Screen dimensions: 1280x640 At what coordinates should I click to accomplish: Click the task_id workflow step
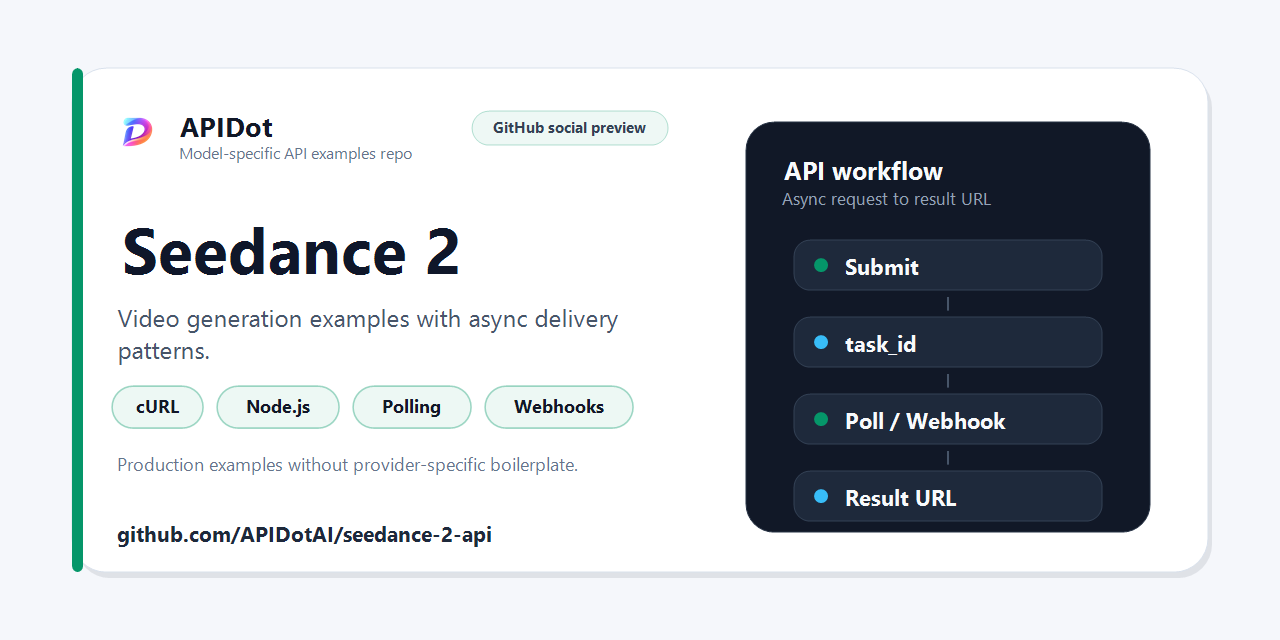pos(948,342)
